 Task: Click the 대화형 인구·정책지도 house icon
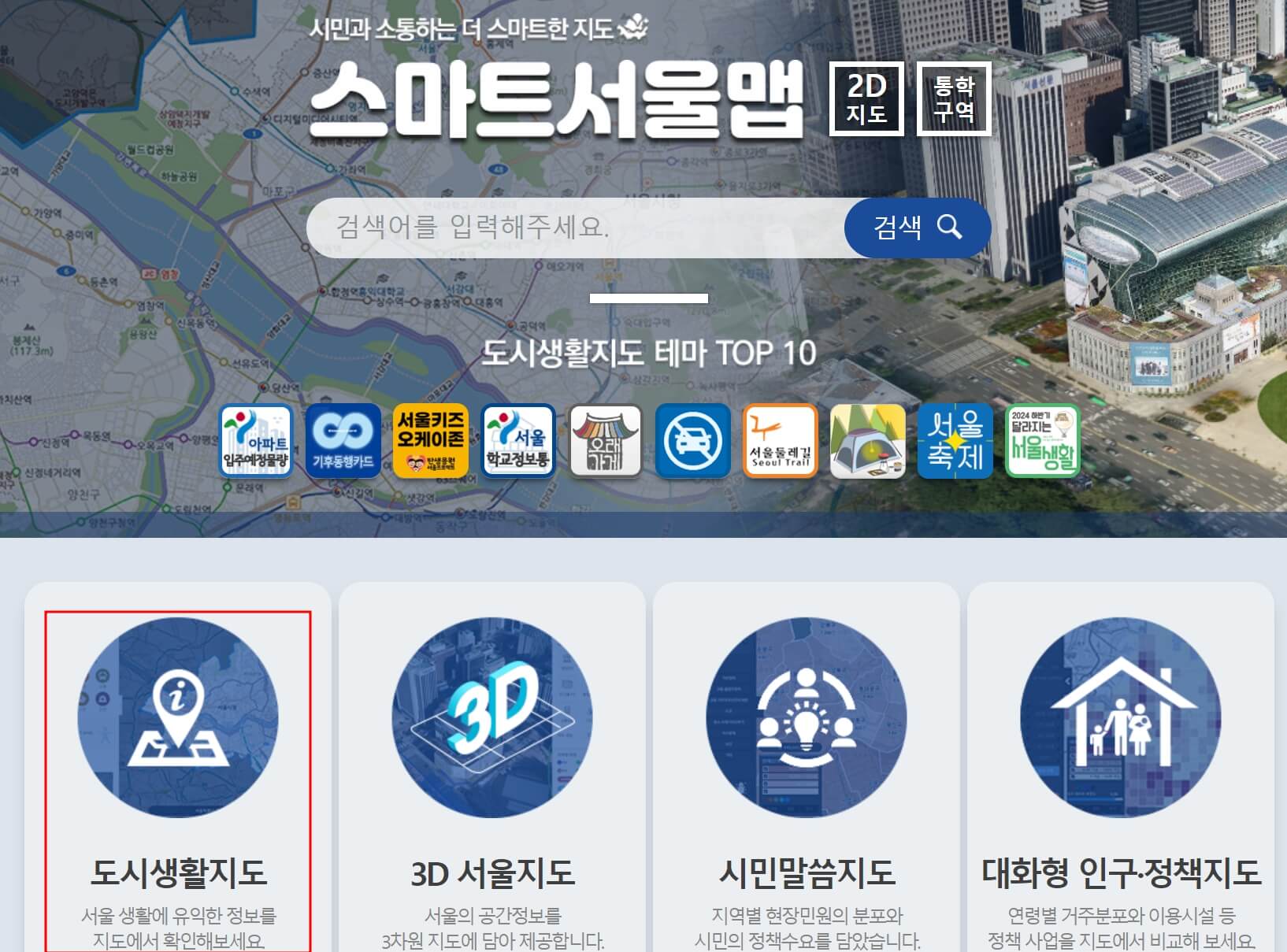coord(1121,717)
